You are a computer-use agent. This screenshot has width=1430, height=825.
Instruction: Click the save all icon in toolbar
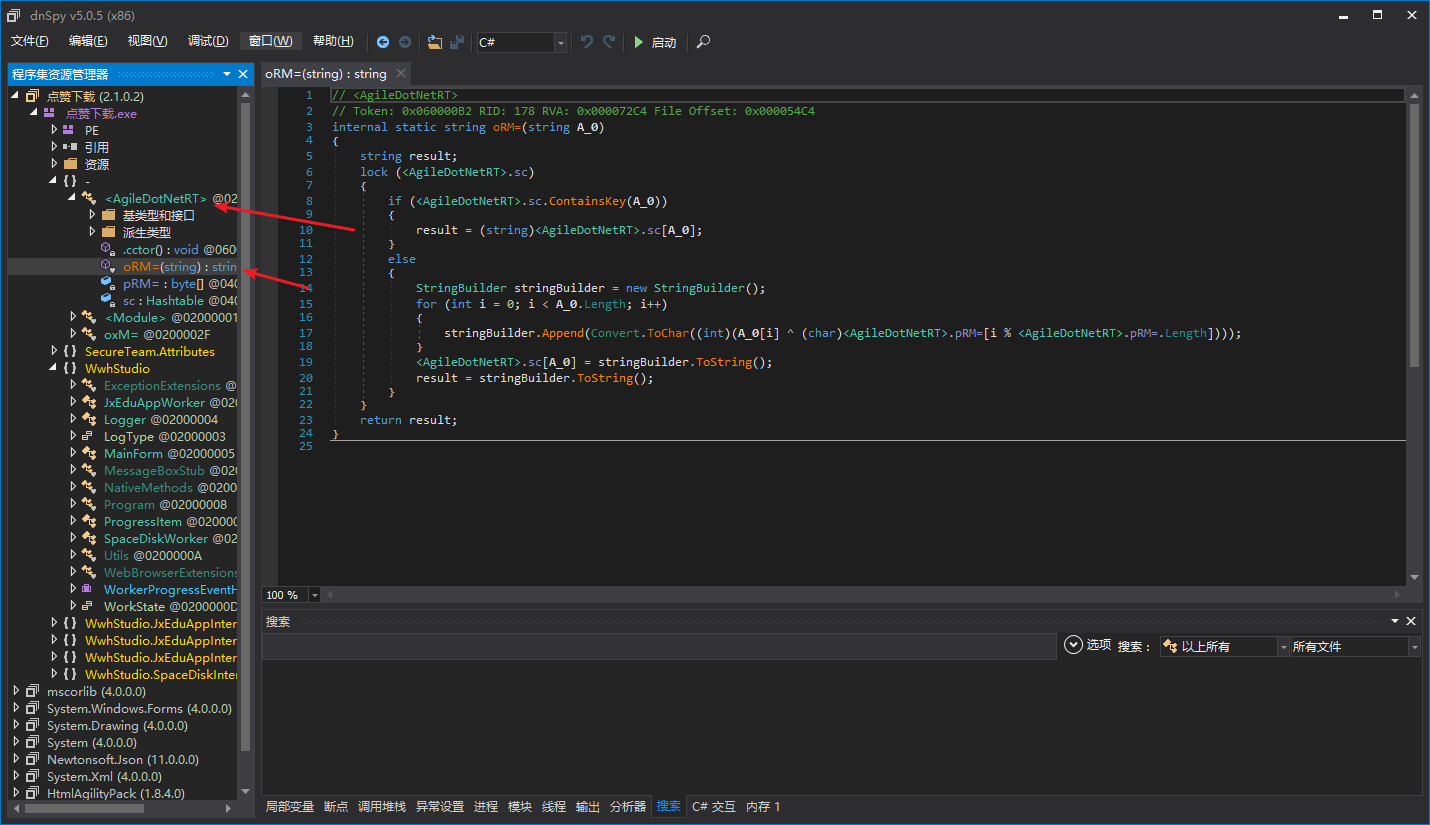[457, 42]
